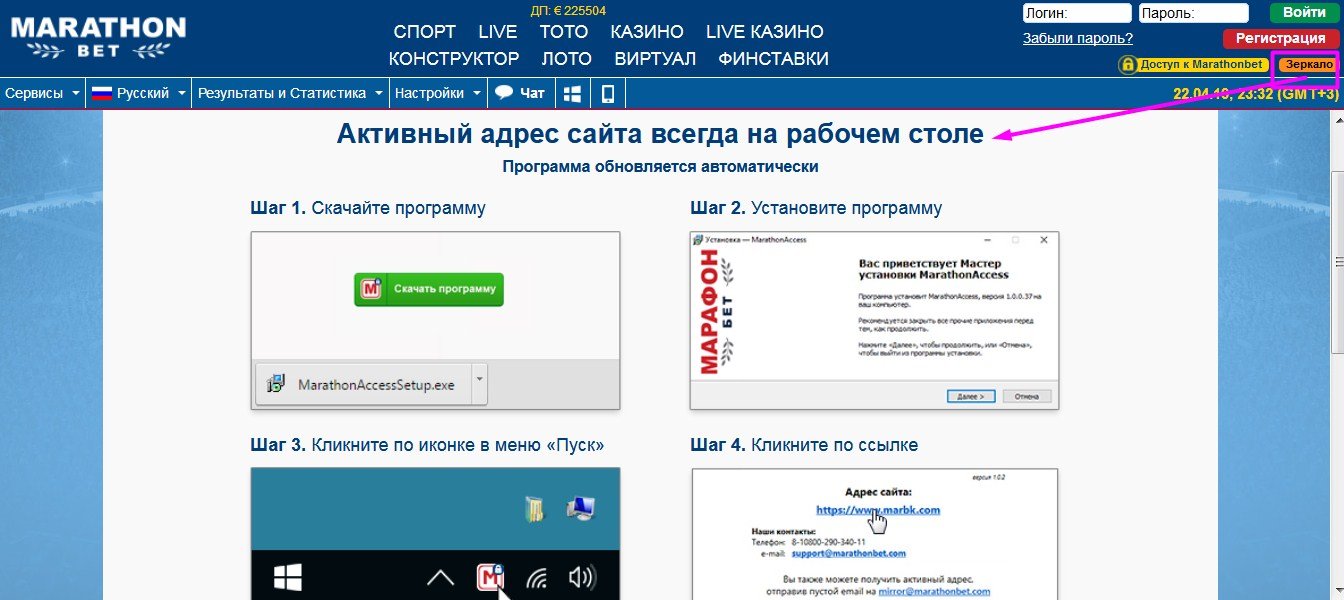Screen dimensions: 1344x600
Task: Click the Шаг 2. Установите программу text
Action: 816,208
